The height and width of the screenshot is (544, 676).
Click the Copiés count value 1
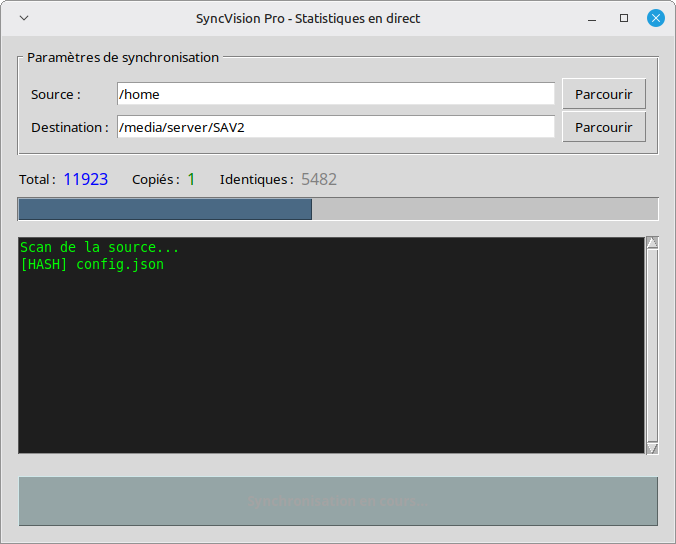tap(191, 180)
